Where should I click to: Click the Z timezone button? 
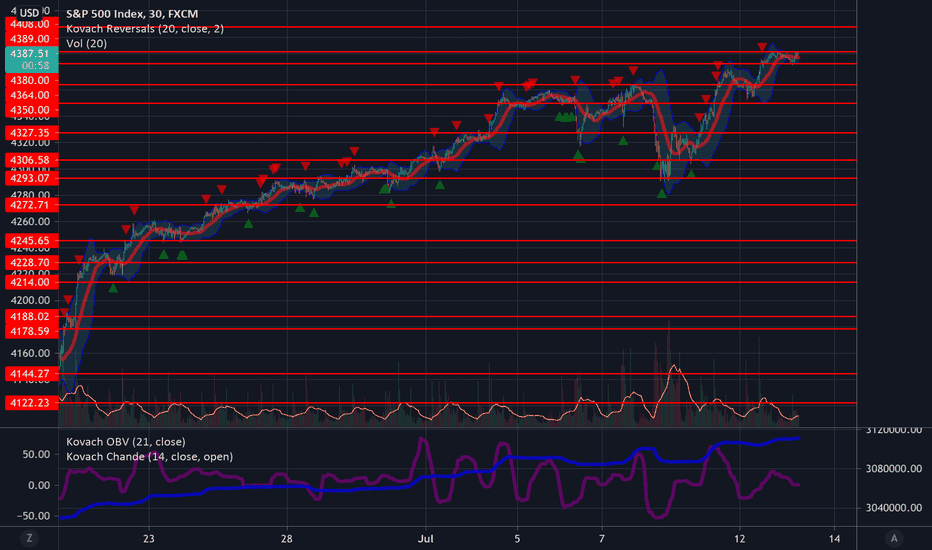[29, 539]
